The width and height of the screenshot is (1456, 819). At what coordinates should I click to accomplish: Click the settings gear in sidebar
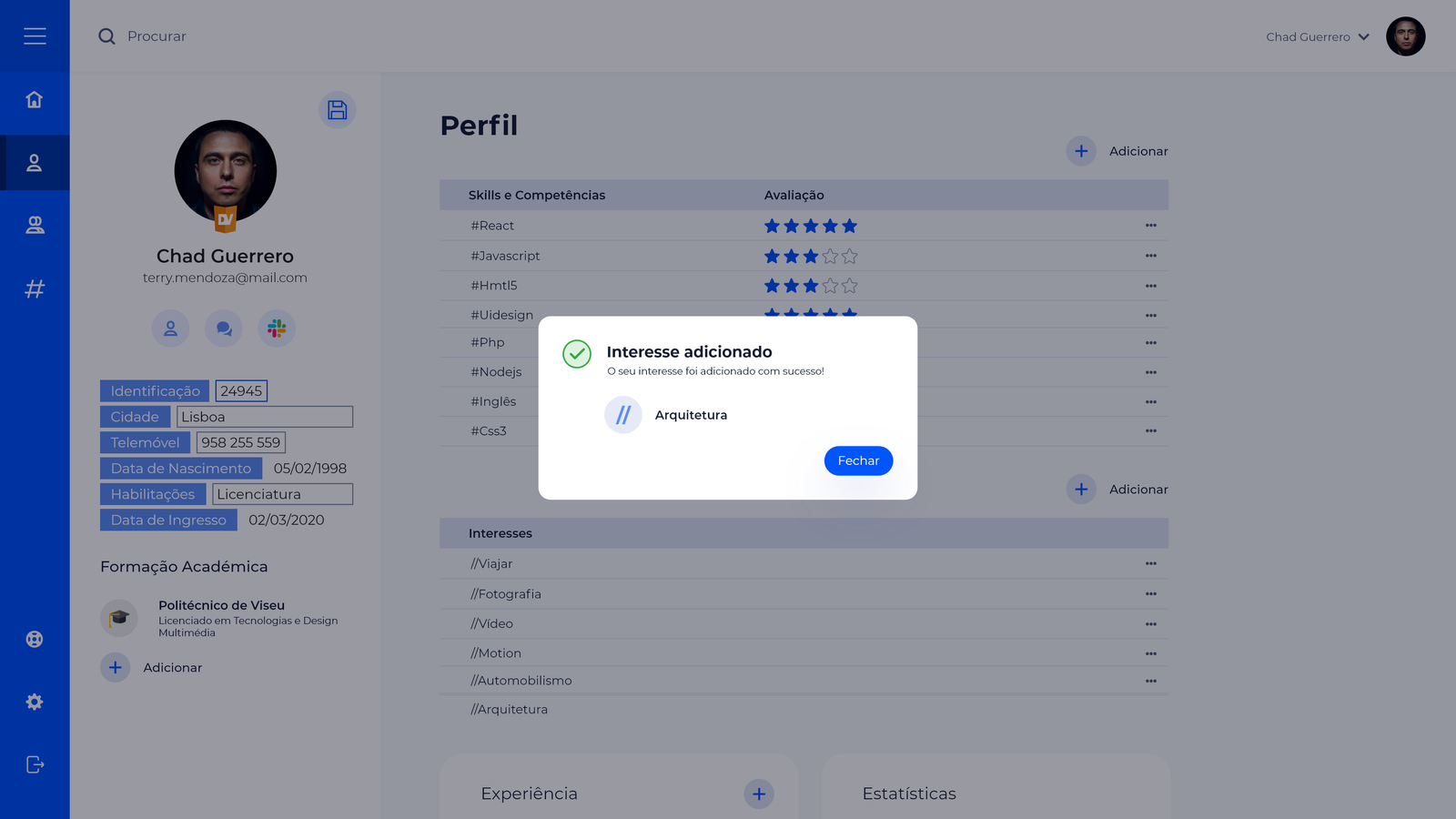(x=35, y=702)
